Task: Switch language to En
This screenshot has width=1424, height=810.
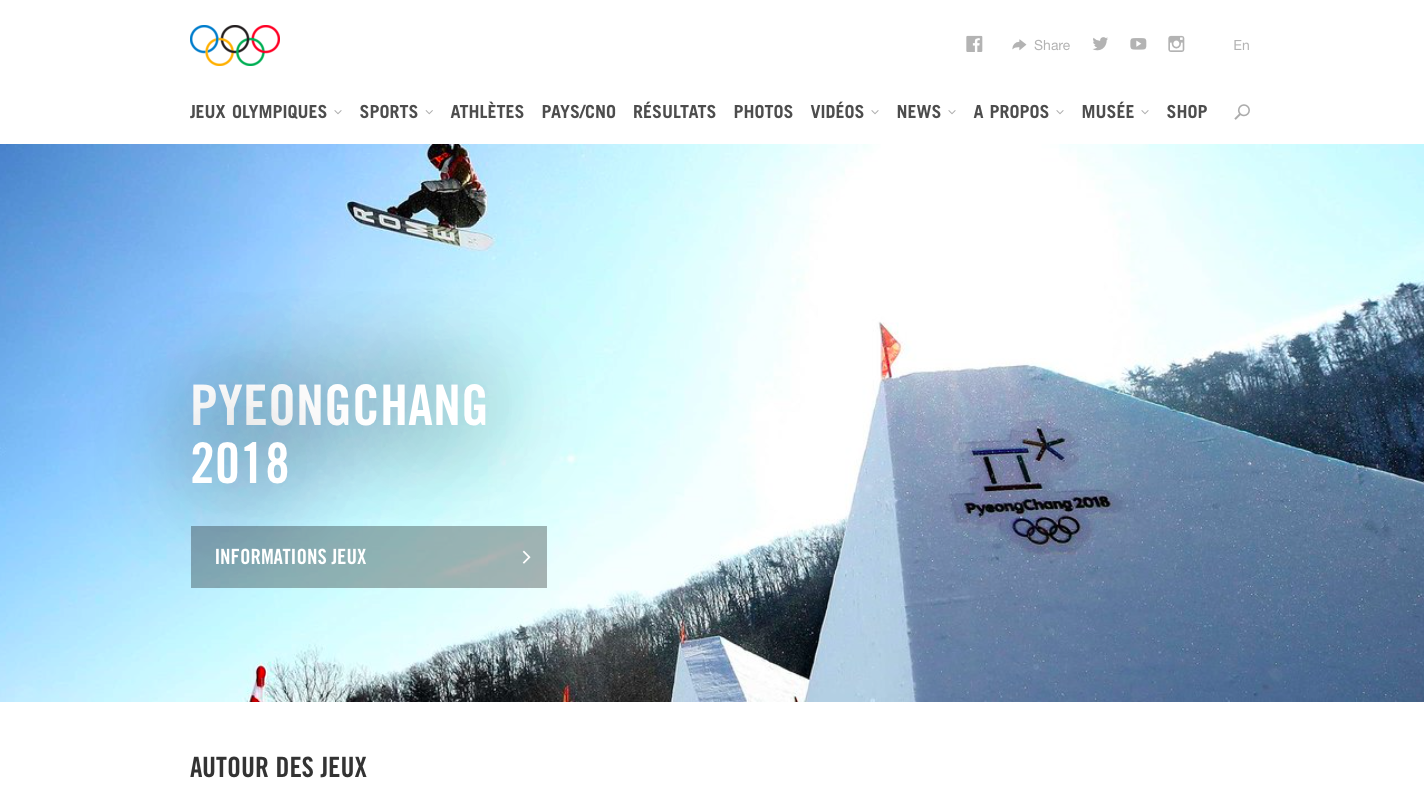Action: (1241, 45)
